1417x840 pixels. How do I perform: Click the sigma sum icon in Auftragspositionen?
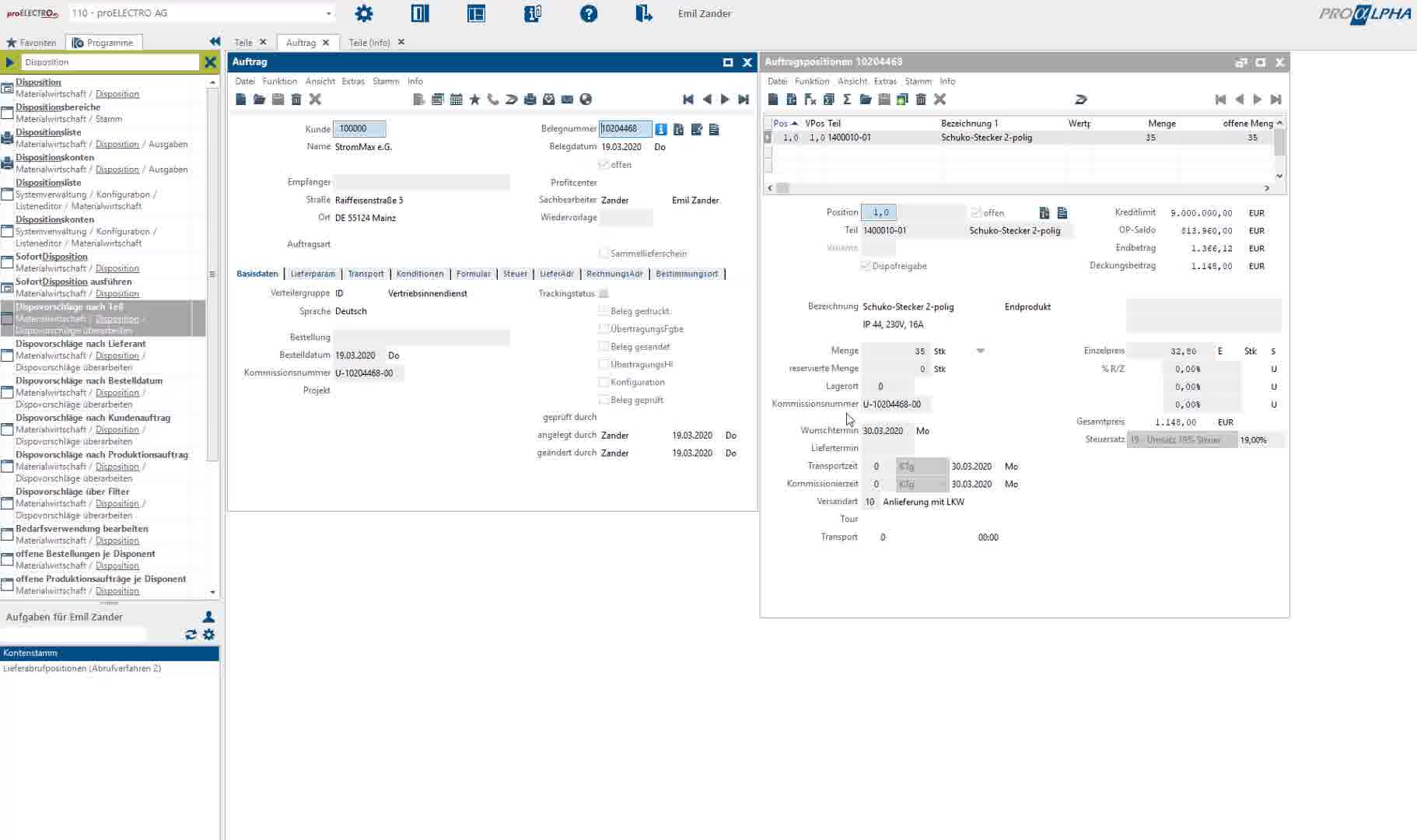point(847,100)
